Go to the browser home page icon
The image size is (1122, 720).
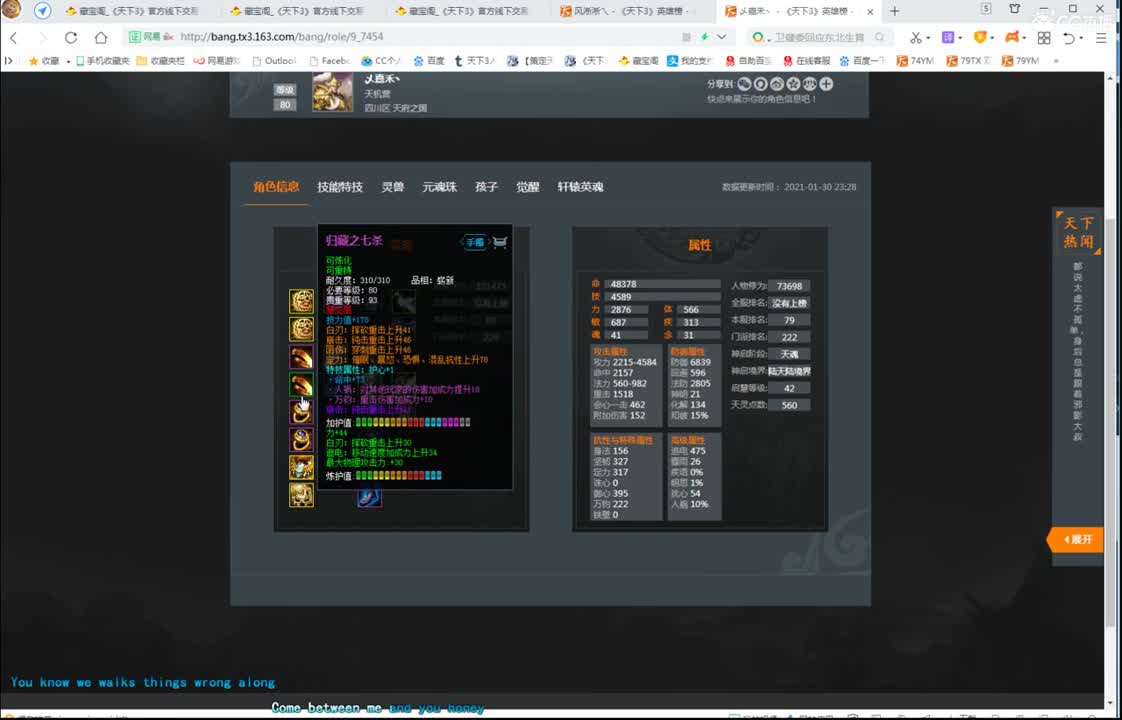coord(100,37)
